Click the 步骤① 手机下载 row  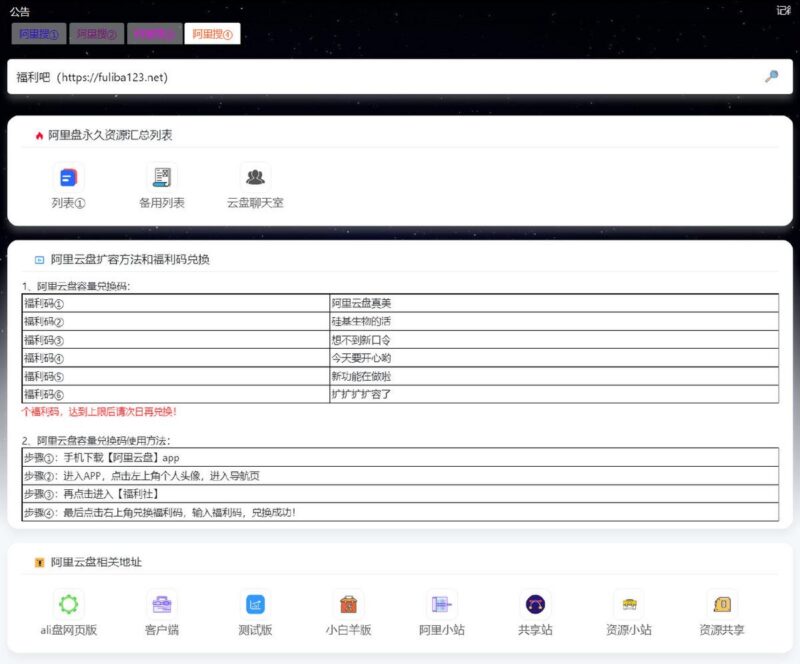(x=400, y=457)
